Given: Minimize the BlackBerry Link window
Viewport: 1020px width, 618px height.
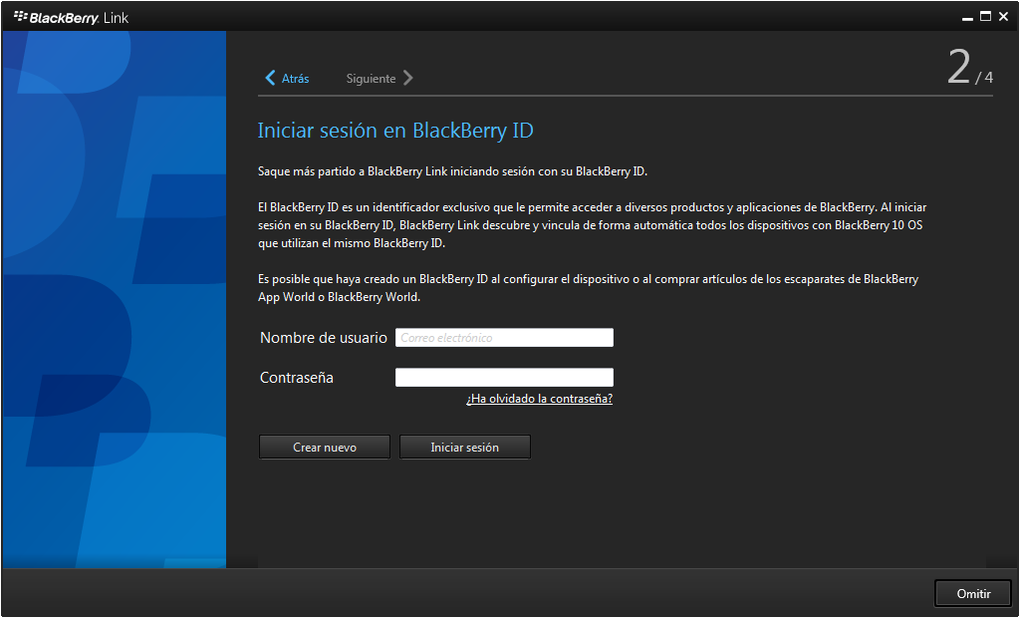Looking at the screenshot, I should pyautogui.click(x=968, y=18).
